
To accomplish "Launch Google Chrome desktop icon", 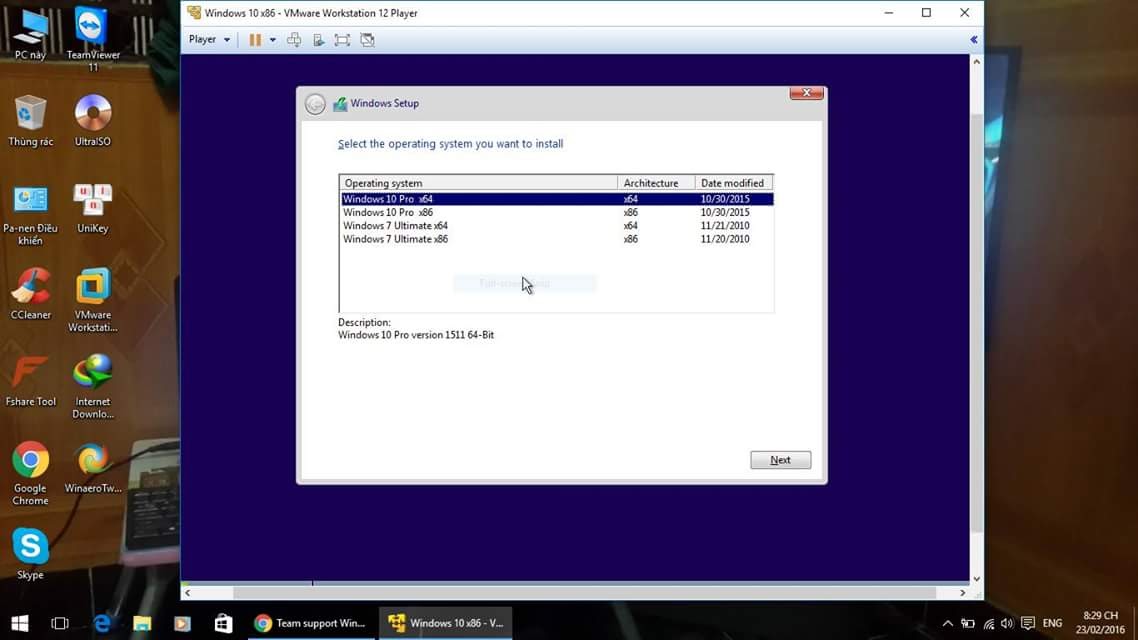I will (x=30, y=473).
